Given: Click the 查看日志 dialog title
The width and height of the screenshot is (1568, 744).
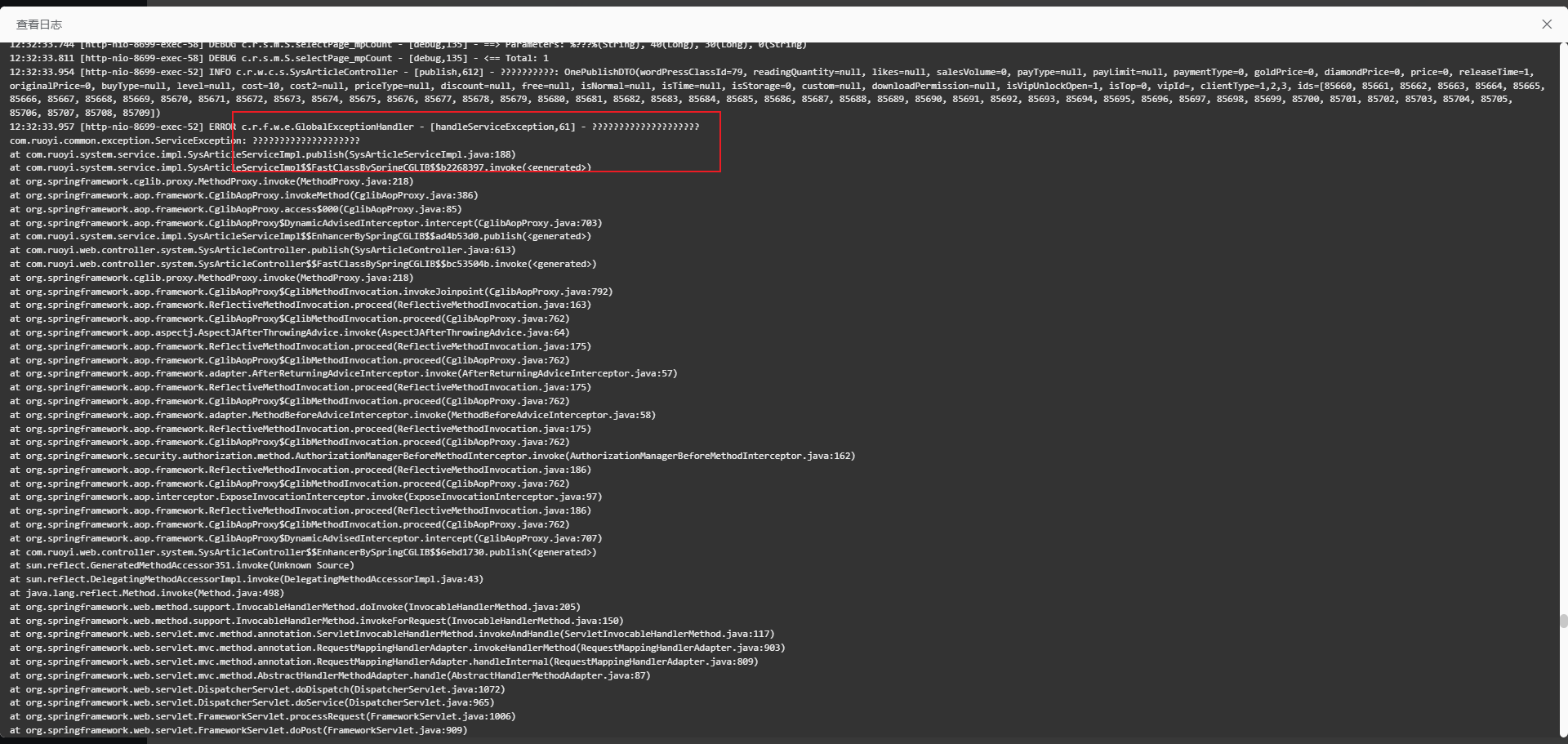Looking at the screenshot, I should [x=39, y=25].
